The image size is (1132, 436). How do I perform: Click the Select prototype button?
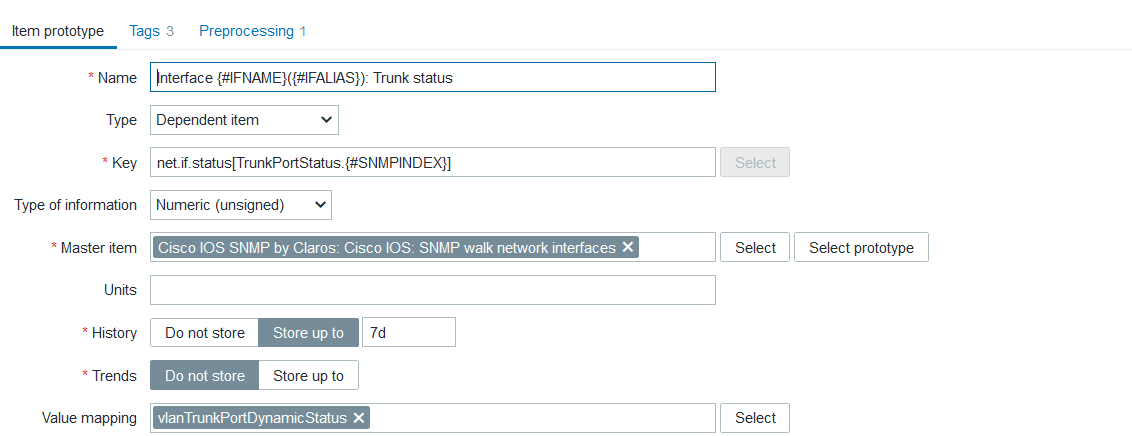861,248
